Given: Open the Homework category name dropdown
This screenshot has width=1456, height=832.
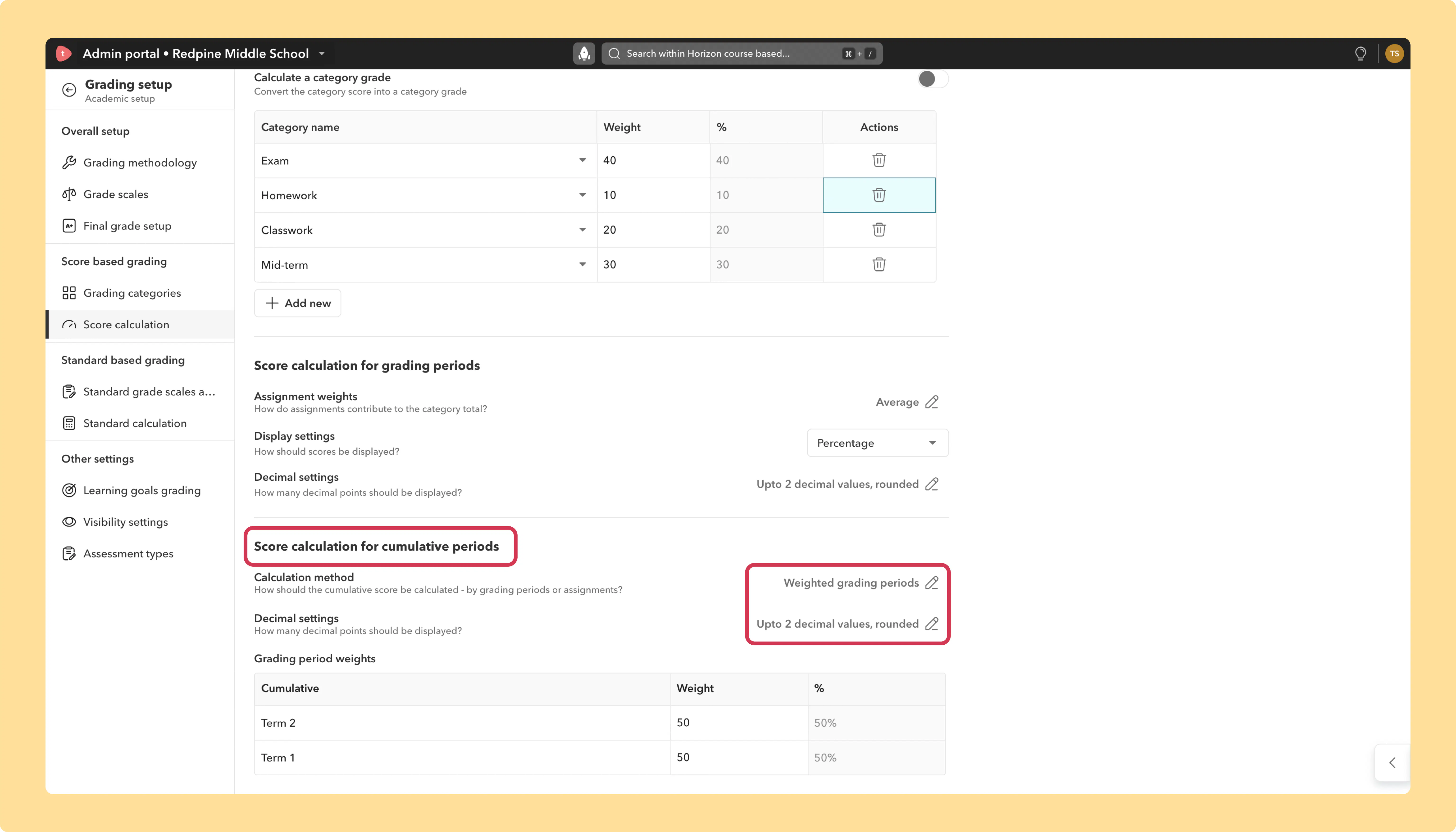Looking at the screenshot, I should (582, 195).
